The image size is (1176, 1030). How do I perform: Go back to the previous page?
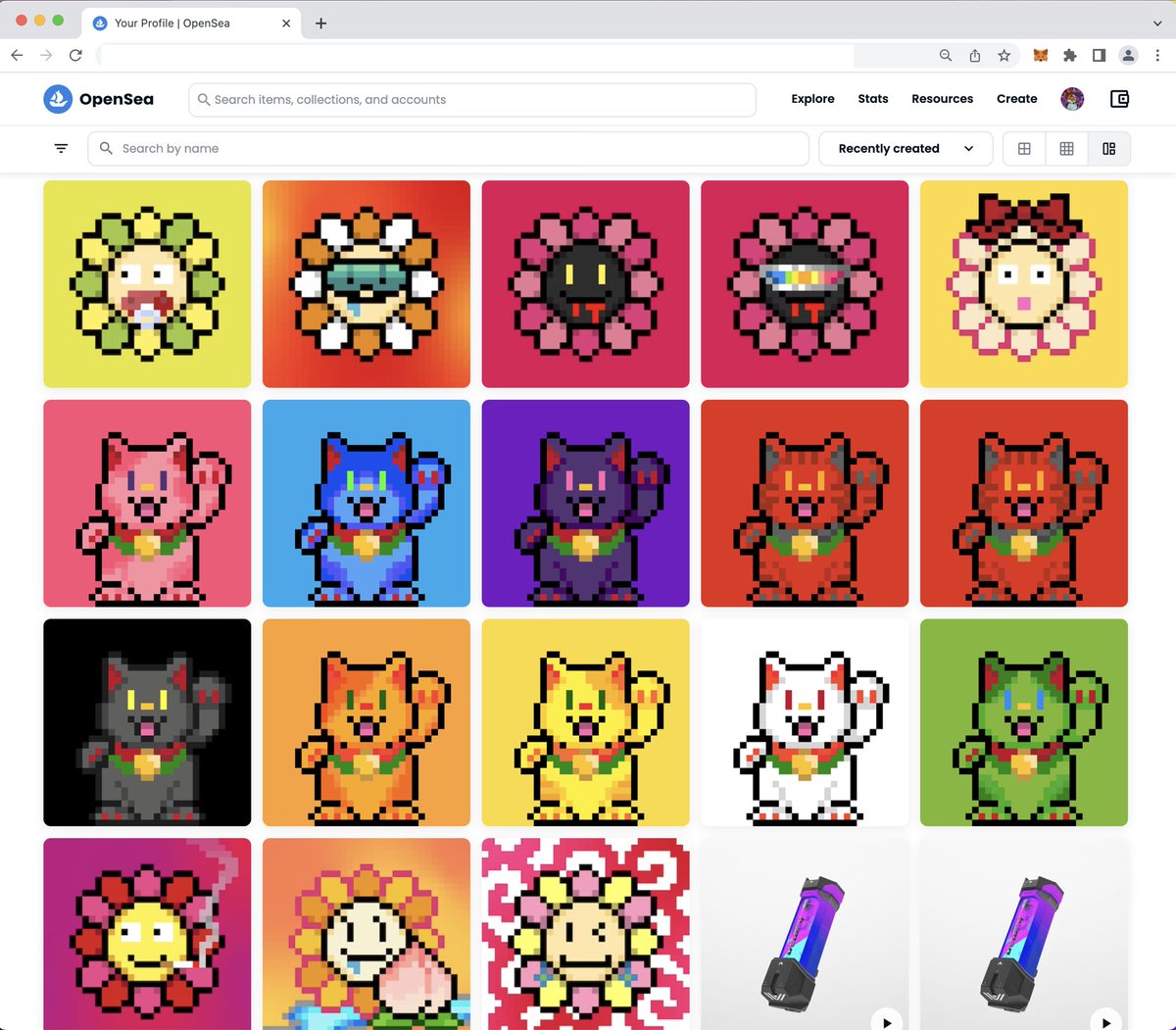[17, 56]
